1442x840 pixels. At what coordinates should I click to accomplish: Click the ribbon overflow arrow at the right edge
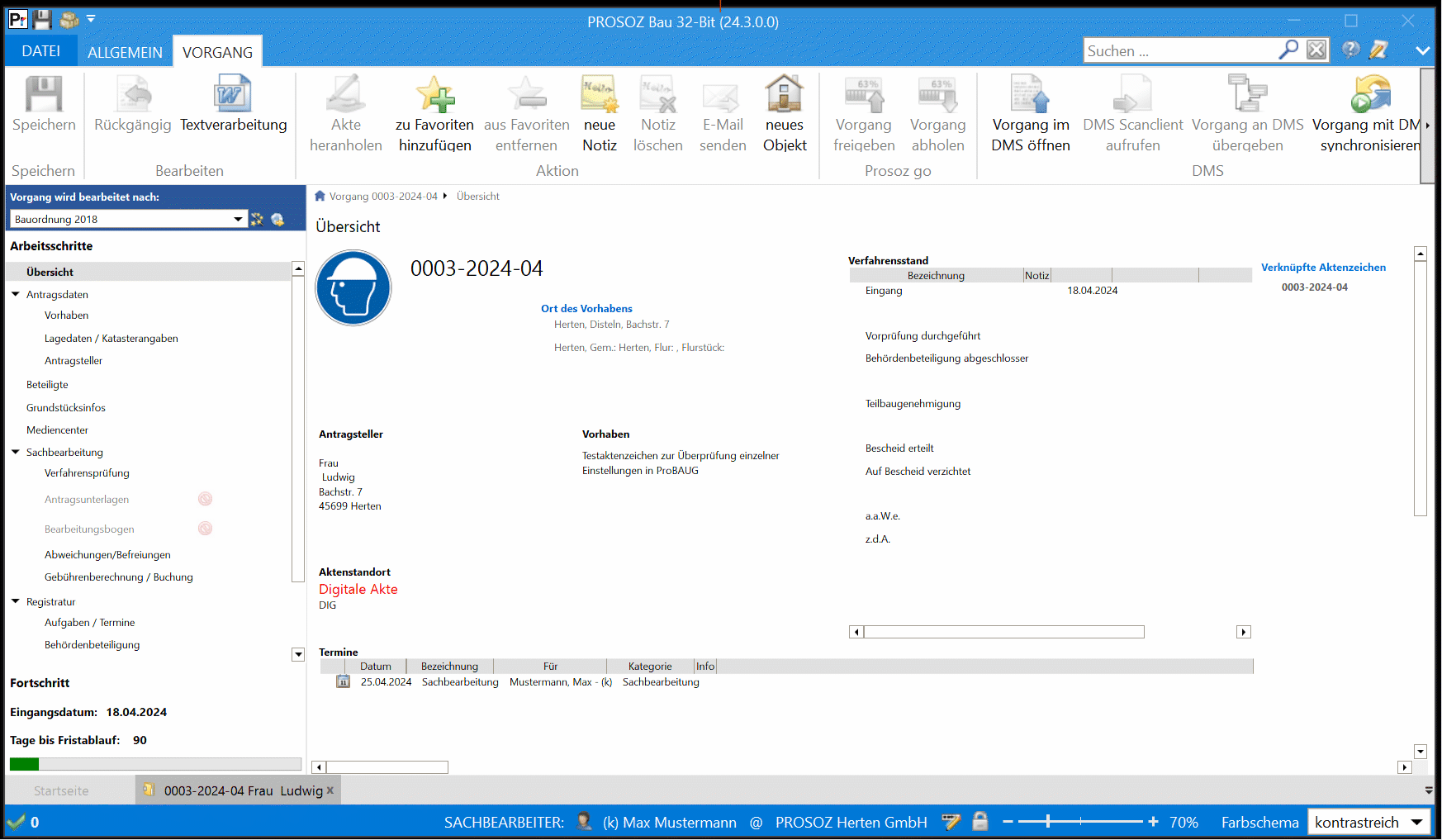coord(1427,126)
